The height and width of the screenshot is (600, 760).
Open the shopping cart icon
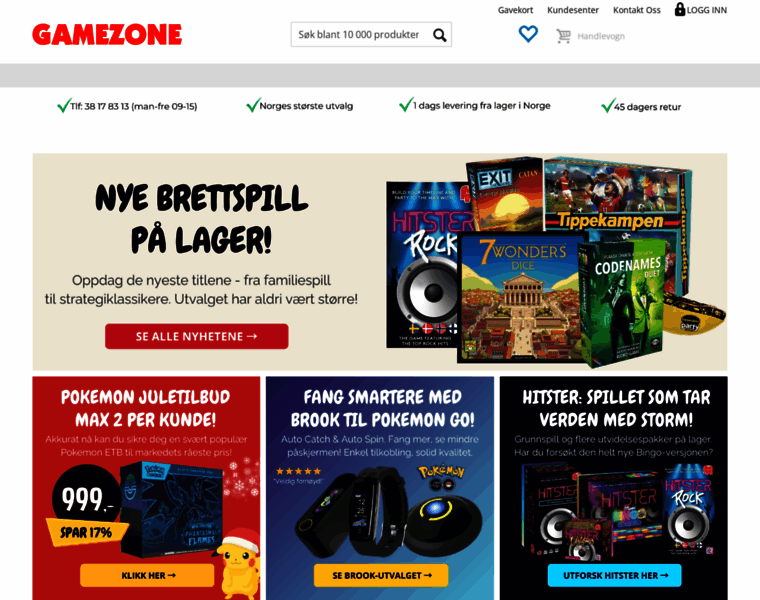pyautogui.click(x=563, y=36)
